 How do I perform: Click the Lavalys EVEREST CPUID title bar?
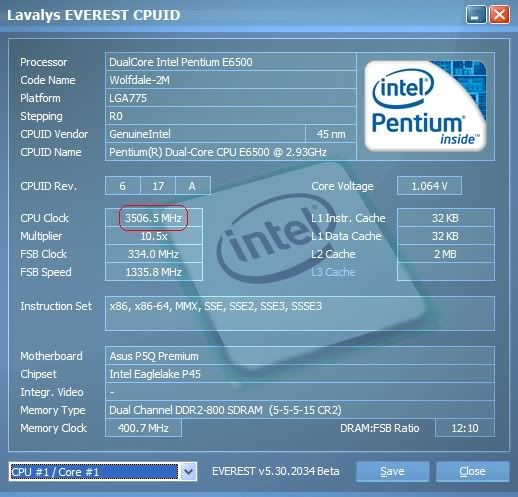click(x=233, y=15)
